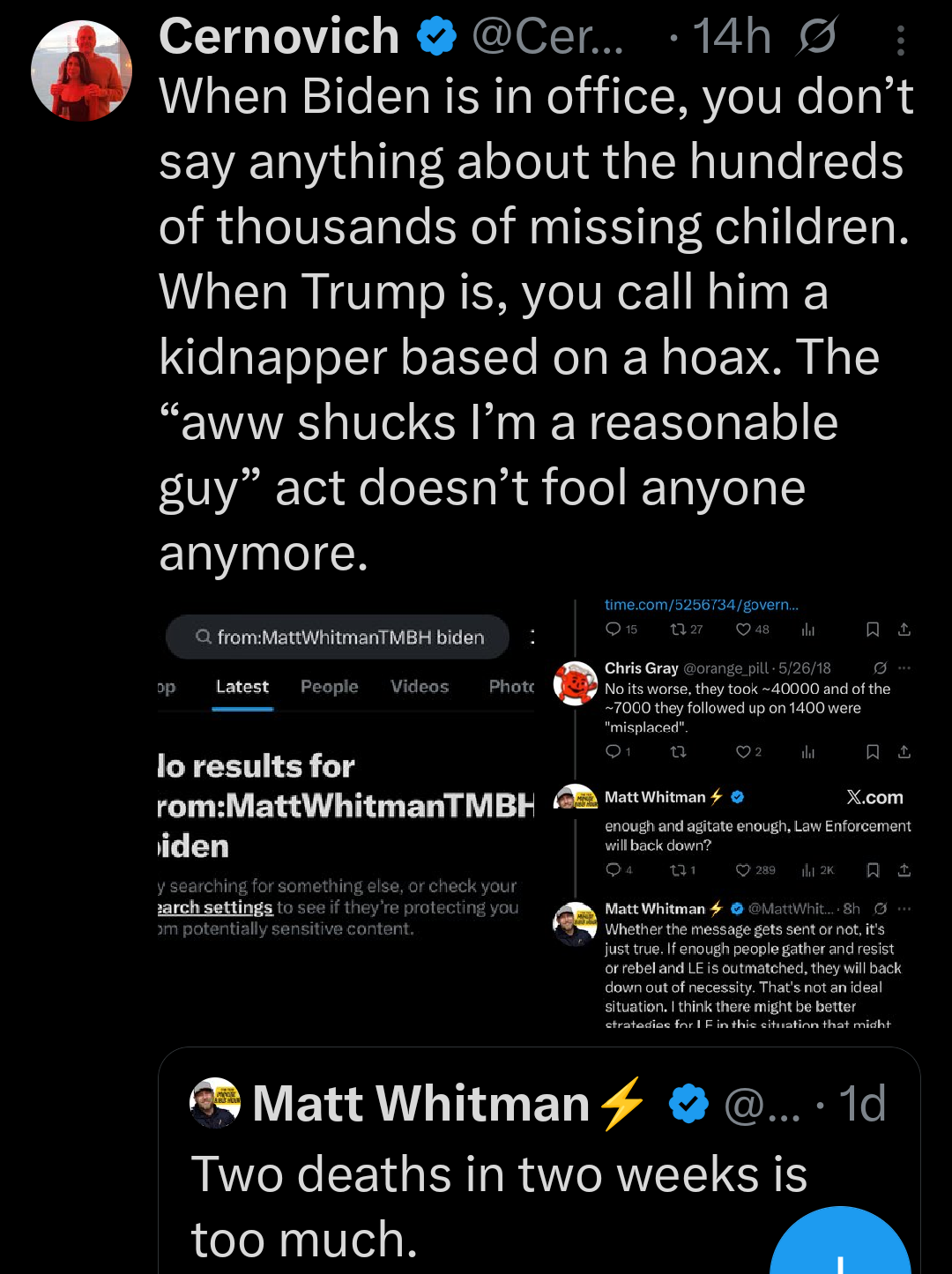The height and width of the screenshot is (1274, 952).
Task: Like Matt Whitman's tweet with 289 likes
Action: [741, 870]
